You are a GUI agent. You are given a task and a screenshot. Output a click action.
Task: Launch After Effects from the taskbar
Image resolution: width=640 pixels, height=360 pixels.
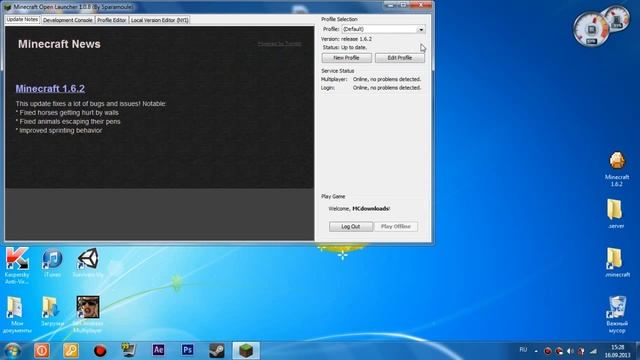(x=158, y=350)
